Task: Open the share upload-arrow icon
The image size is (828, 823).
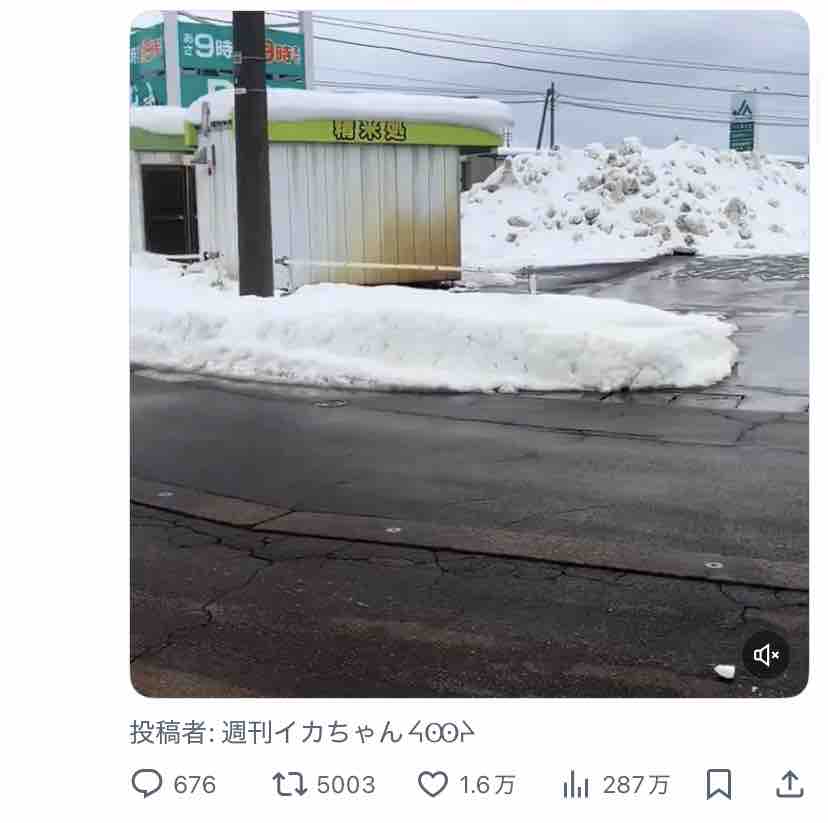Action: click(789, 784)
